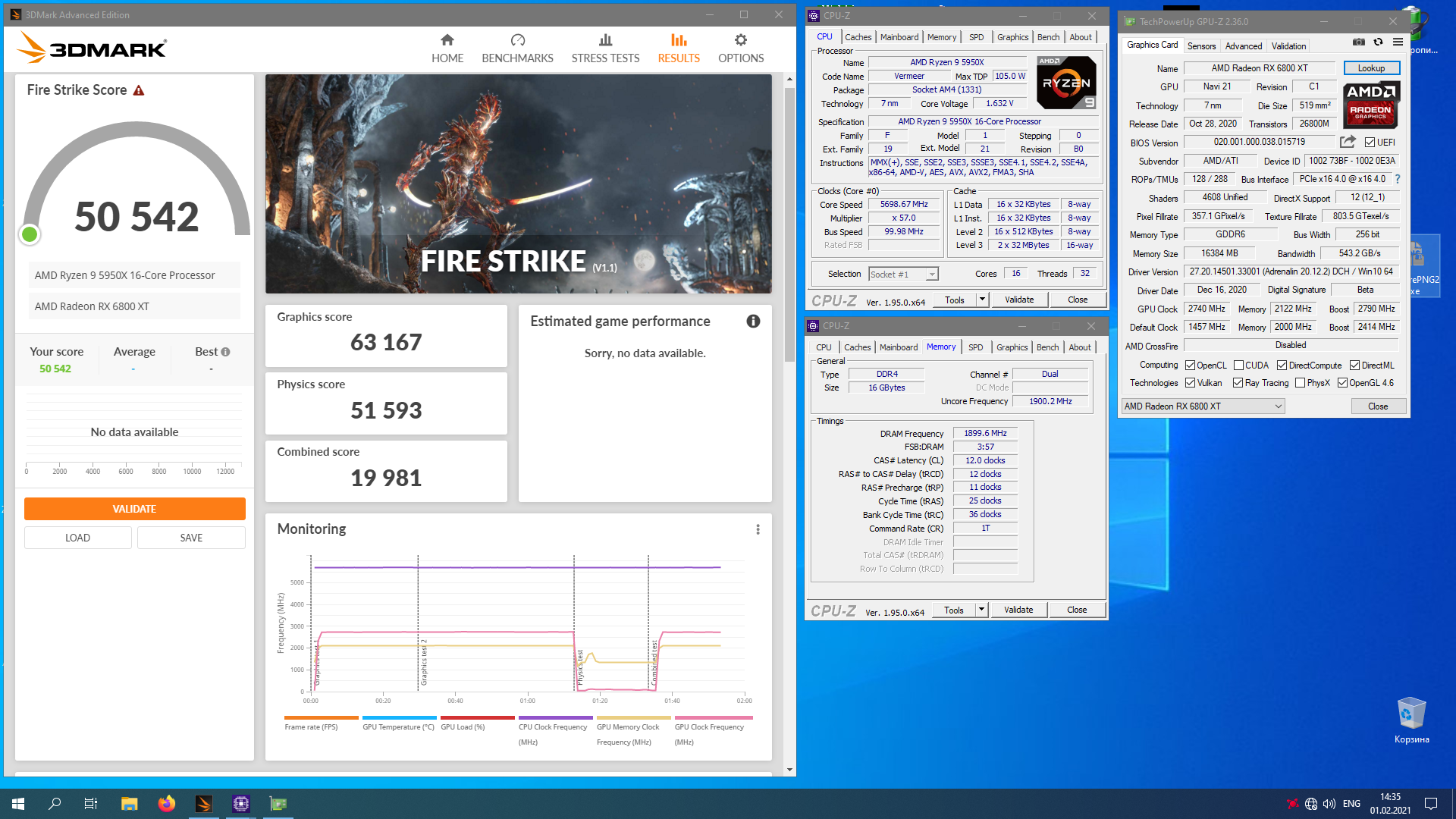Click Validate in the upper CPU-Z window
This screenshot has width=1456, height=819.
(1019, 300)
